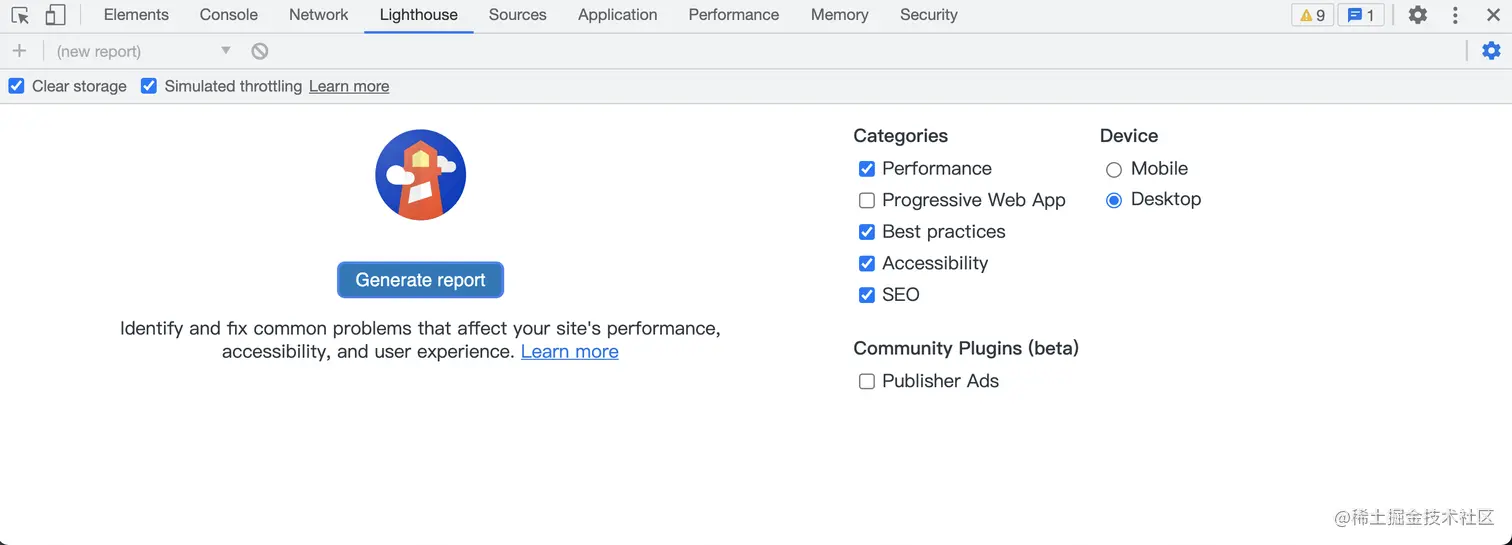
Task: Disable the Accessibility category checkbox
Action: point(867,263)
